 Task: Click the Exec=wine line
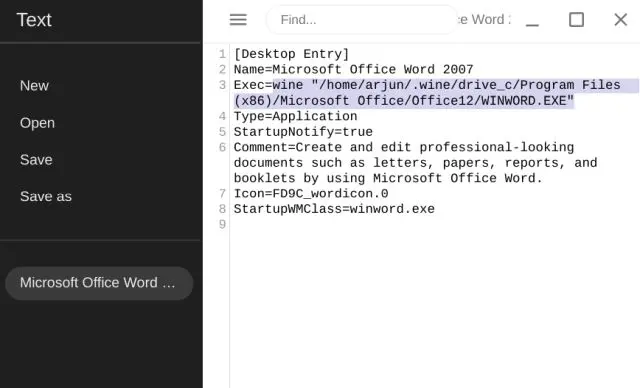click(x=427, y=93)
